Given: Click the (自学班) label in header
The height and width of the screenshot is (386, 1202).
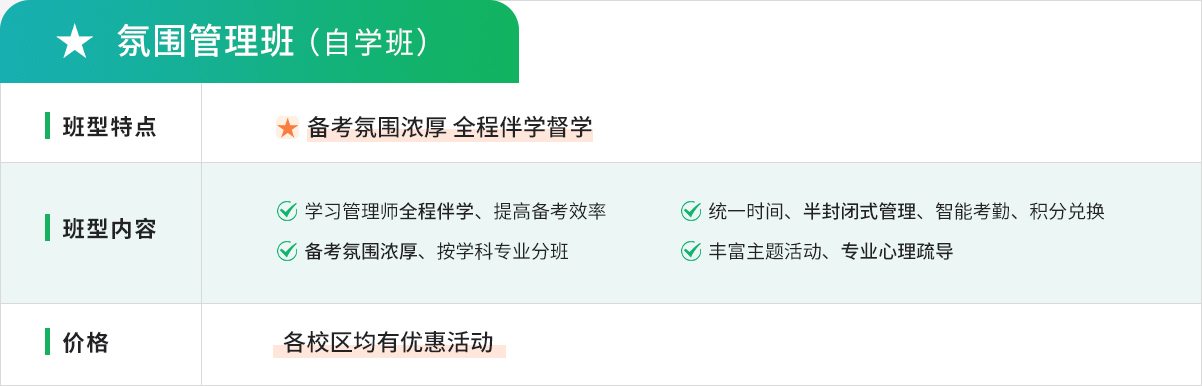Looking at the screenshot, I should coord(368,42).
